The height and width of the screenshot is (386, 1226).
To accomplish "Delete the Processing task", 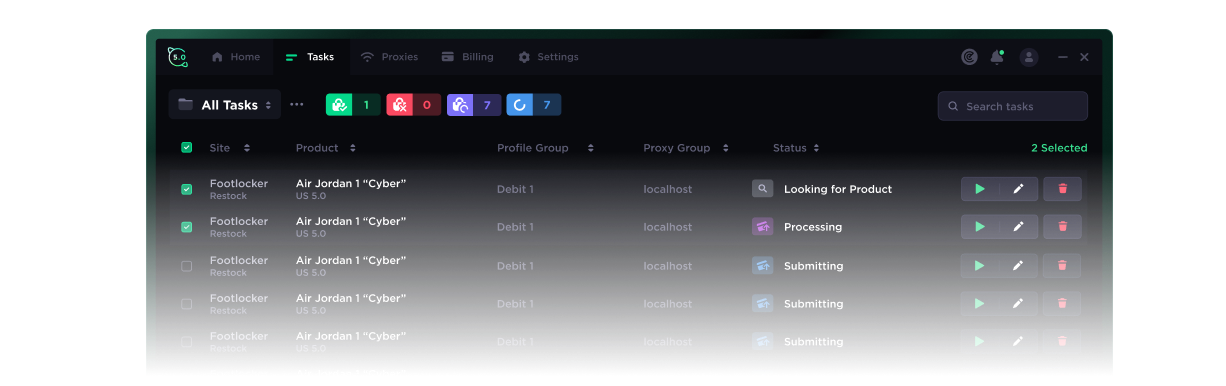I will click(1062, 227).
